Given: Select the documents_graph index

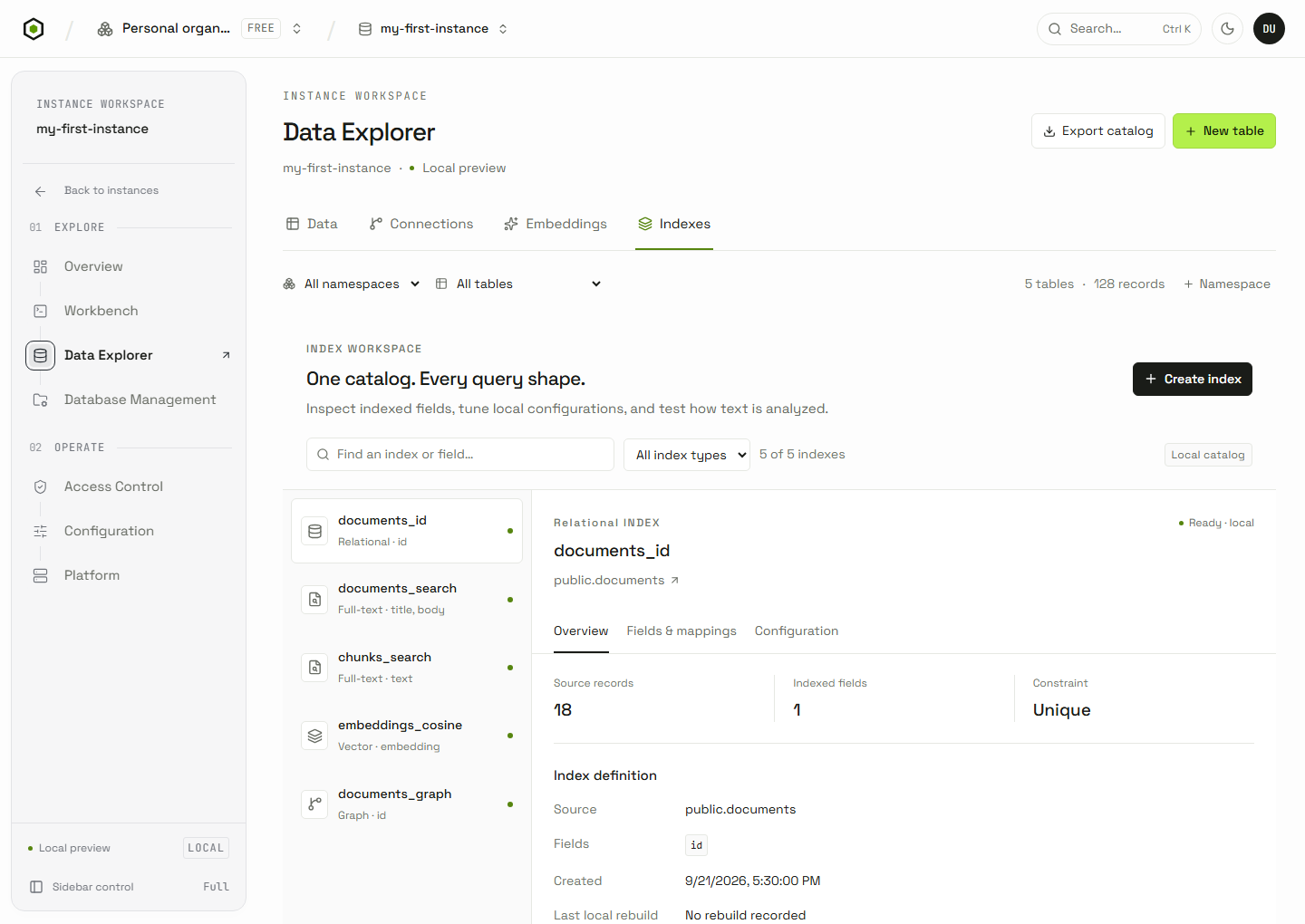Looking at the screenshot, I should [407, 804].
